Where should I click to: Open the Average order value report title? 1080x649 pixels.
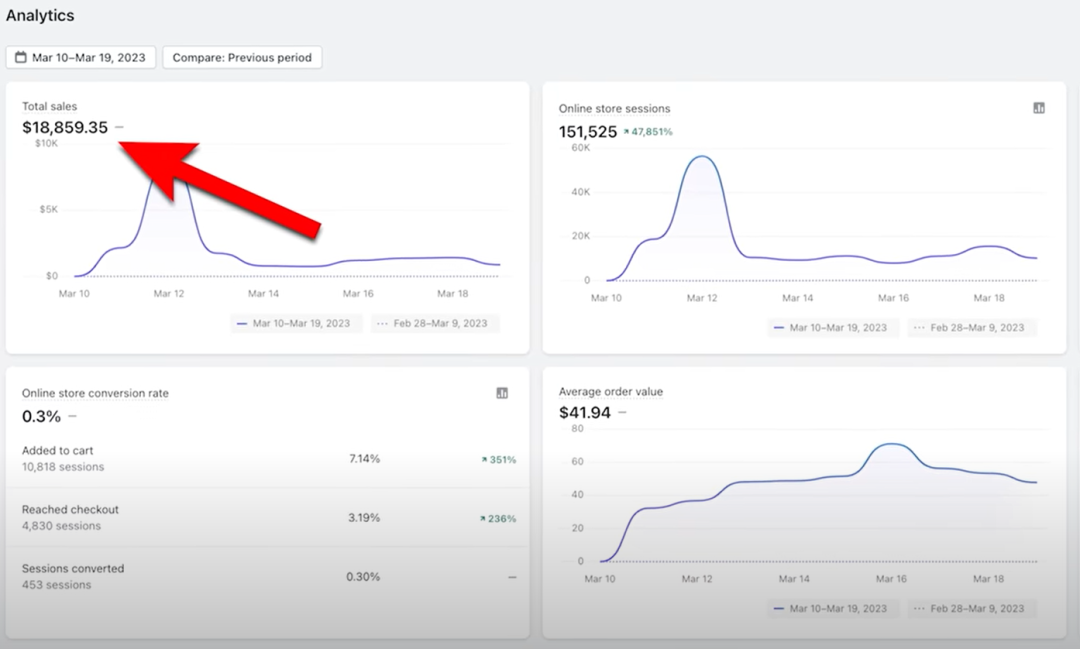tap(610, 392)
